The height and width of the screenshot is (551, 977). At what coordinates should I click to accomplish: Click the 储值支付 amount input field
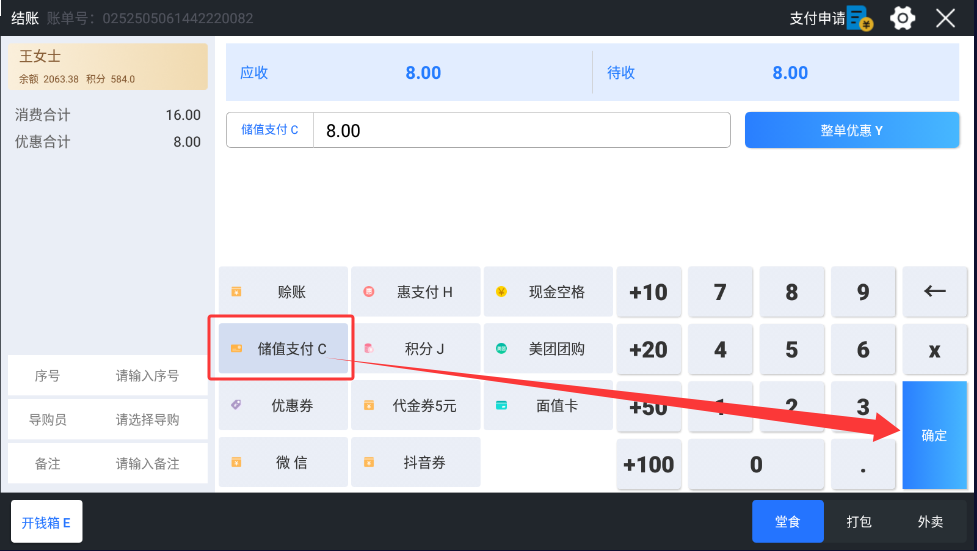pos(522,130)
